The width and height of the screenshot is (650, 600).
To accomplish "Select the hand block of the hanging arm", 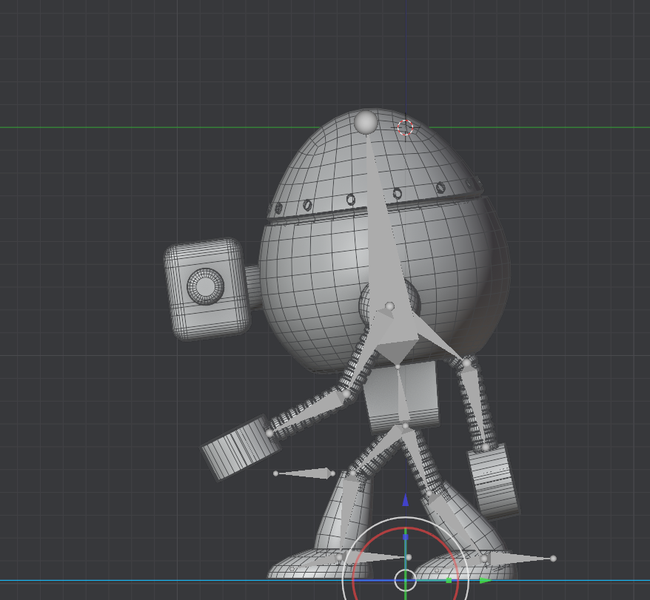I will coord(493,479).
